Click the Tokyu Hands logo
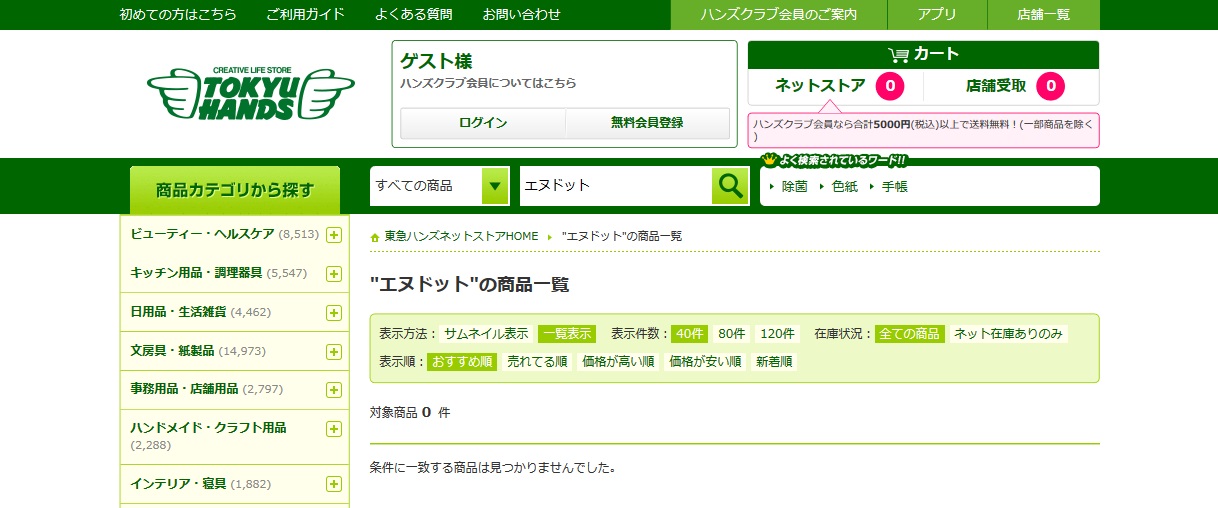Image resolution: width=1218 pixels, height=508 pixels. click(x=251, y=94)
